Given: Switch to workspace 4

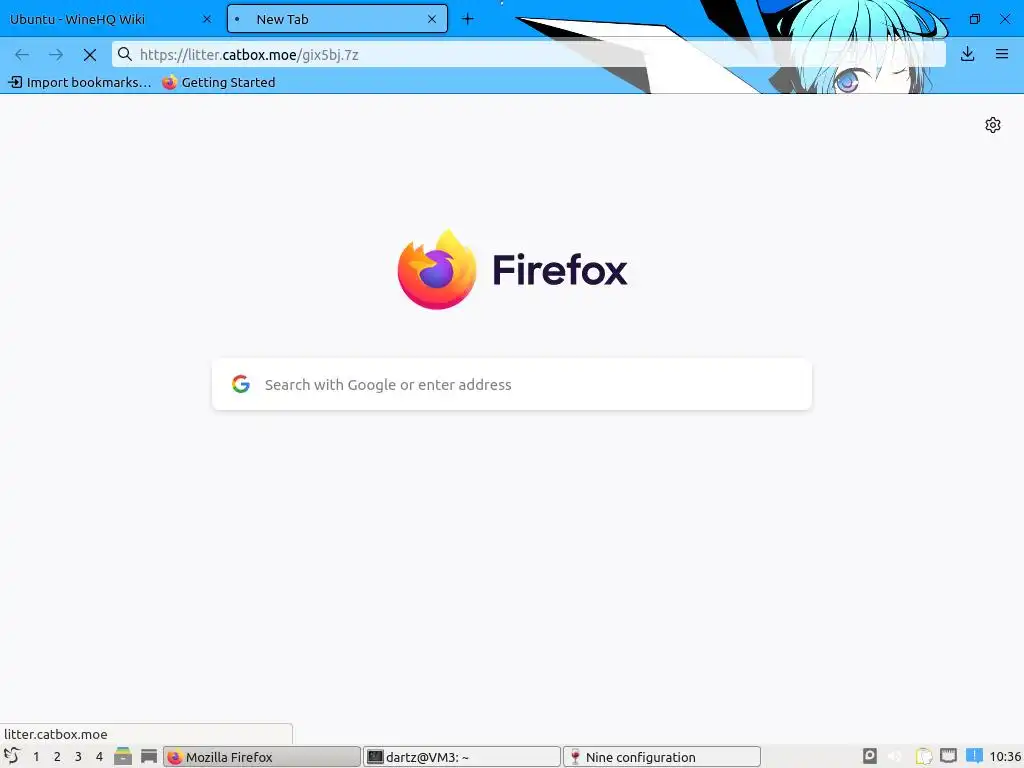Looking at the screenshot, I should [99, 757].
